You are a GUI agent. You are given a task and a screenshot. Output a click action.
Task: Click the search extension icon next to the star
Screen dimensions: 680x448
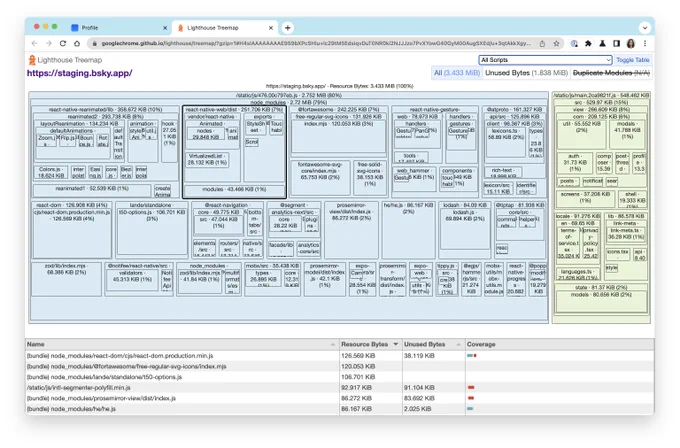tap(574, 43)
